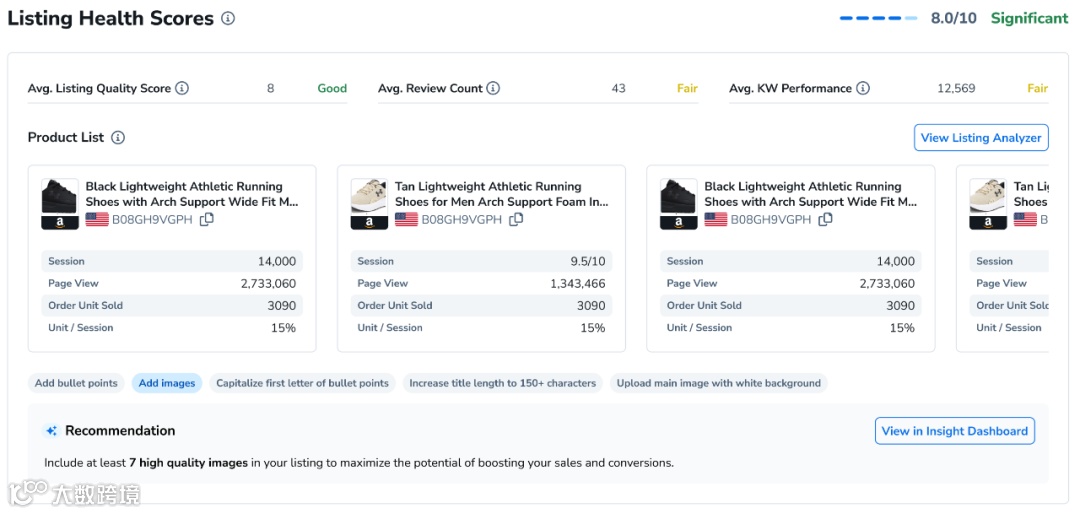The image size is (1080, 514).
Task: Select 'Upload main image with white background' chip
Action: pos(718,383)
